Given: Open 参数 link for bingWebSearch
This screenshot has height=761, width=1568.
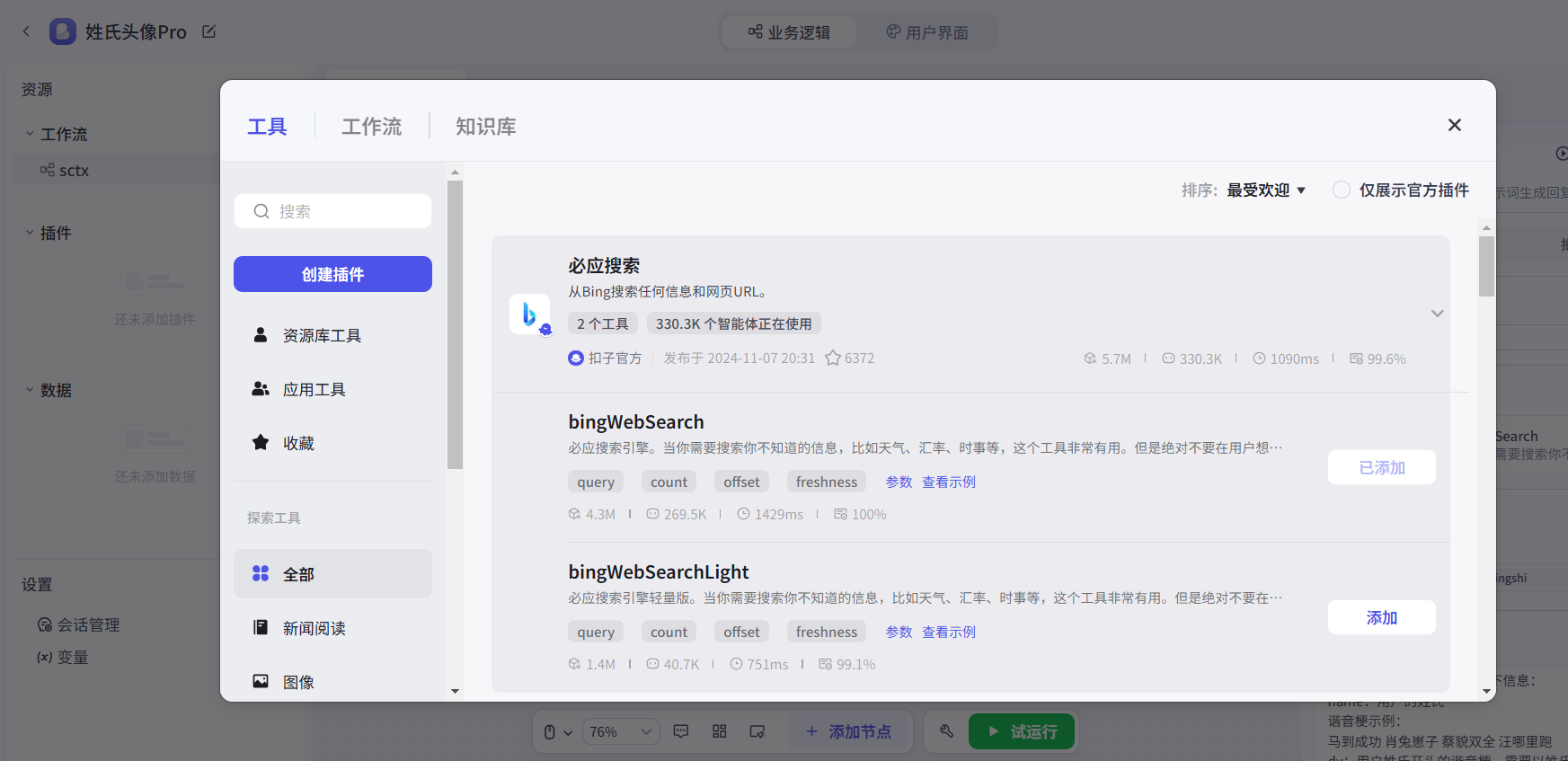Looking at the screenshot, I should pyautogui.click(x=899, y=482).
